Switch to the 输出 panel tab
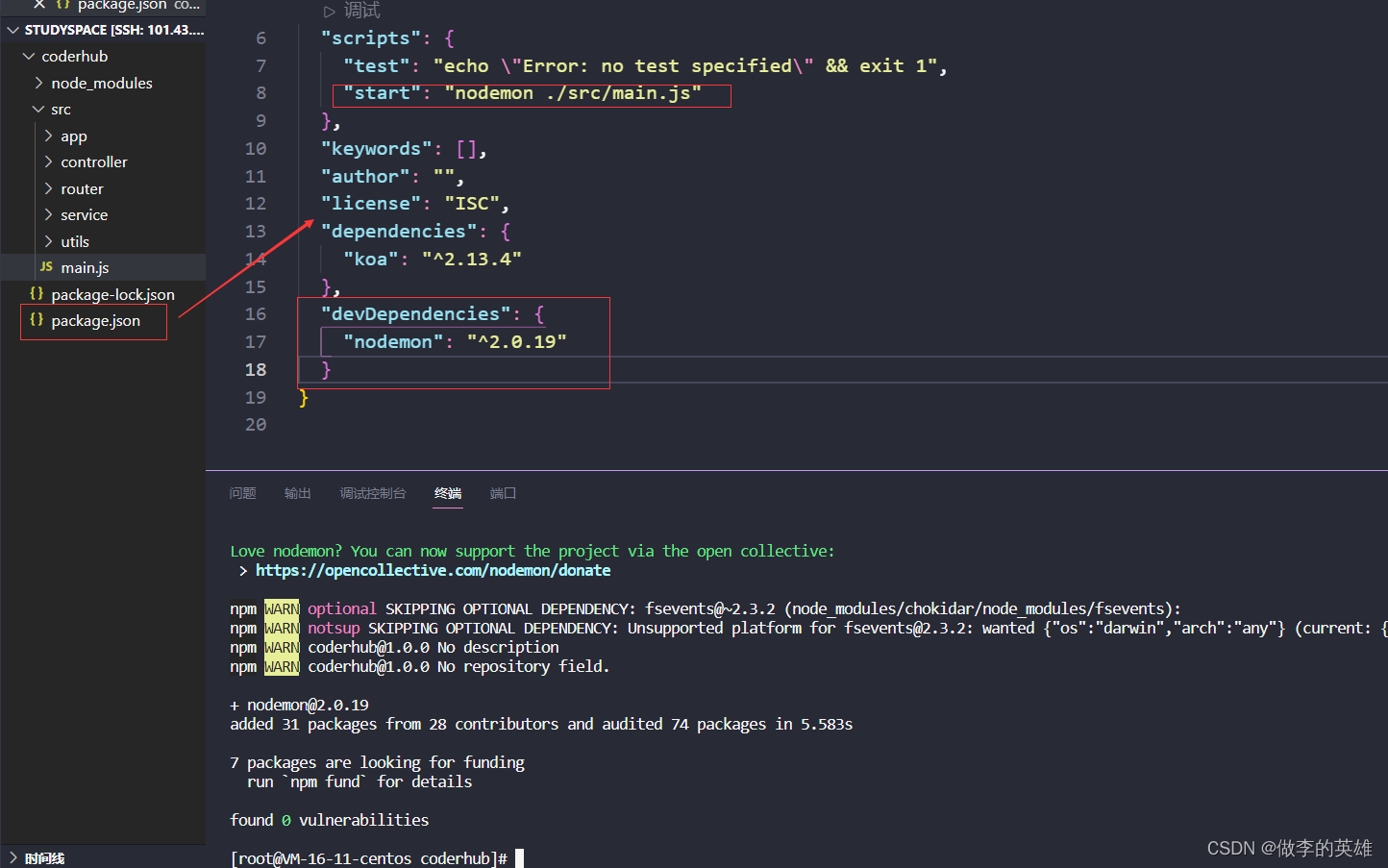Screen dimensions: 1388x868 (298, 493)
